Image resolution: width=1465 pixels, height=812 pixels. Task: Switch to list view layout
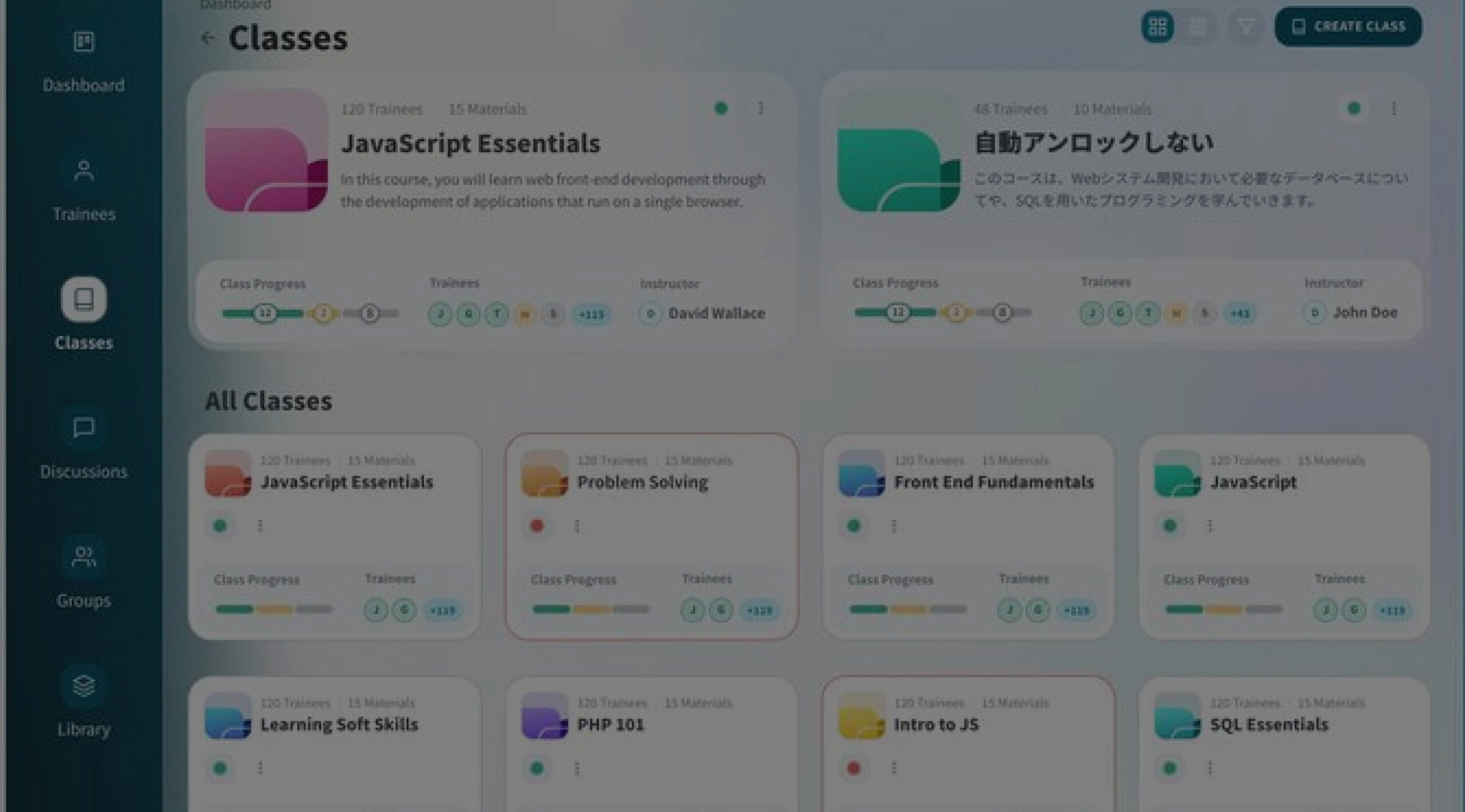click(x=1198, y=26)
